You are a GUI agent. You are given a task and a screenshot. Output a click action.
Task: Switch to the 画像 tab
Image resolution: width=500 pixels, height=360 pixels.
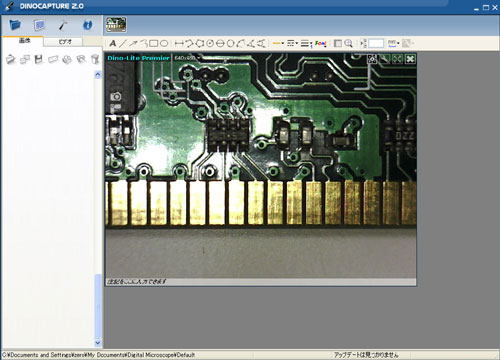24,41
